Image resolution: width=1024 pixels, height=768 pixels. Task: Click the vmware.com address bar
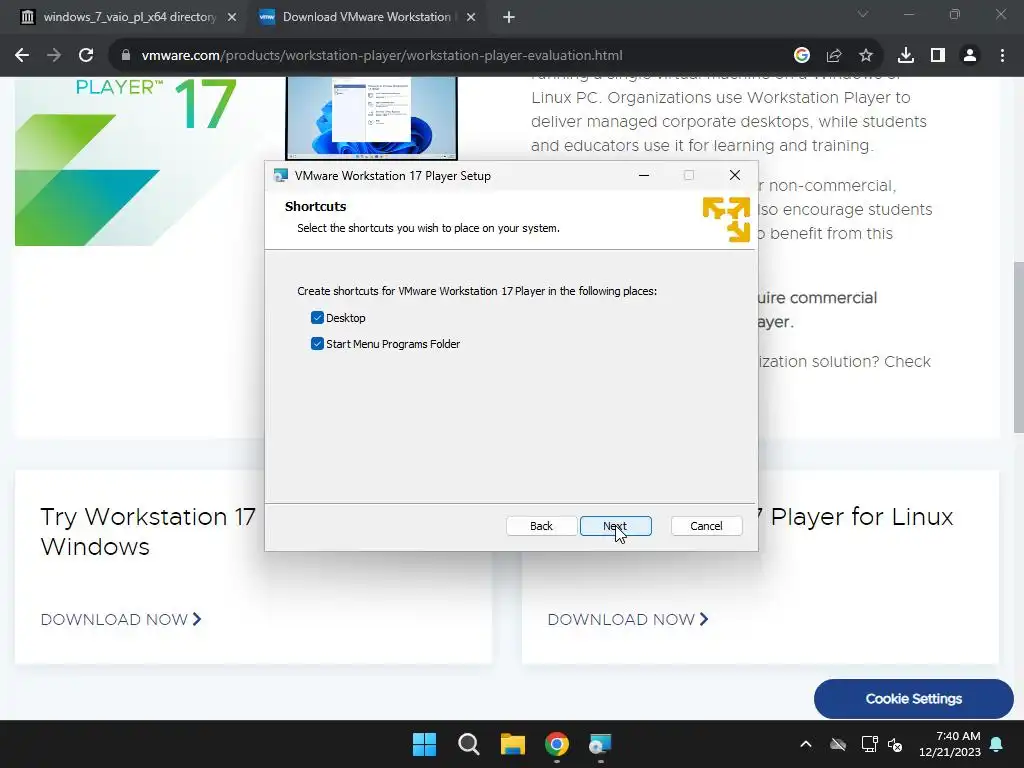tap(382, 56)
